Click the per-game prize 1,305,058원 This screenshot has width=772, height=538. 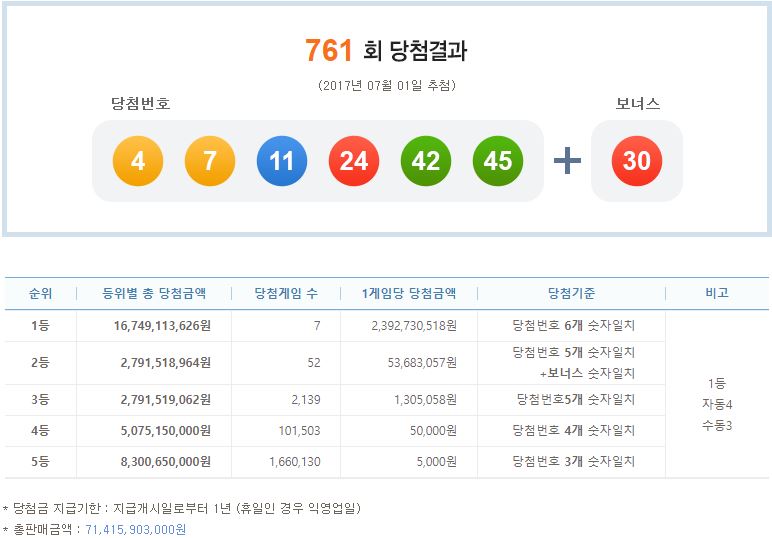[x=425, y=400]
